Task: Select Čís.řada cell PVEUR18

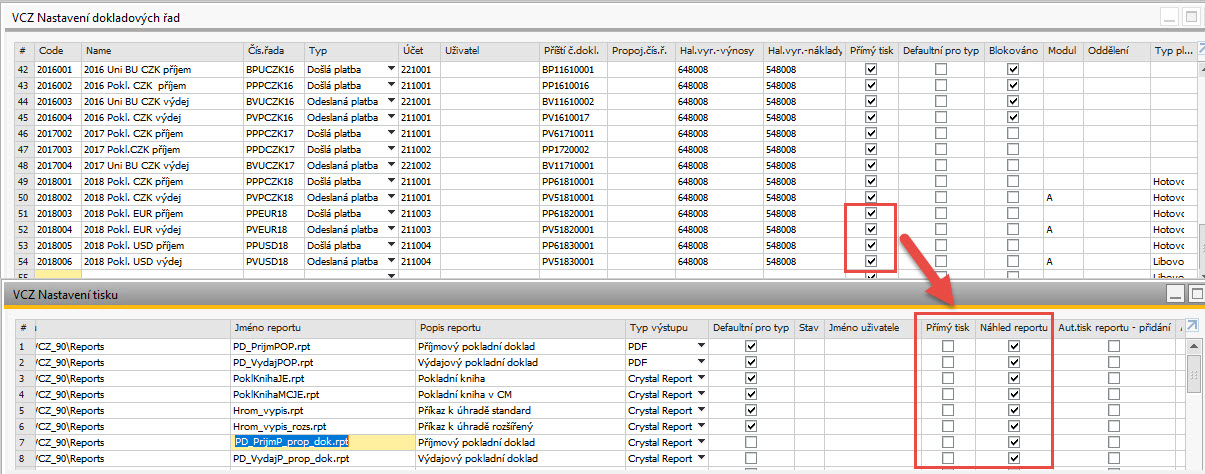Action: pos(273,229)
